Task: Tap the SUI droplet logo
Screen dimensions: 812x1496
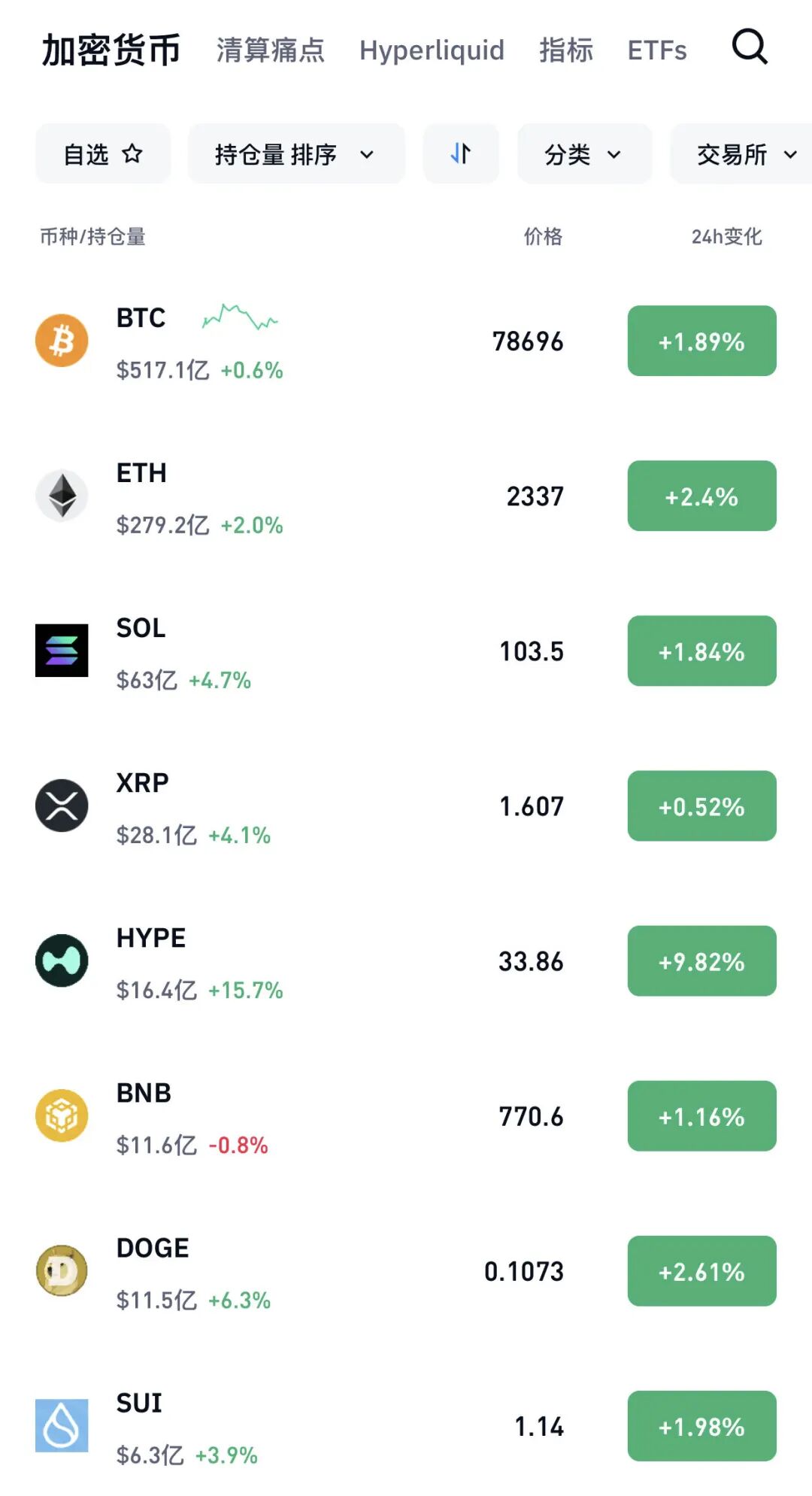Action: [x=62, y=1425]
